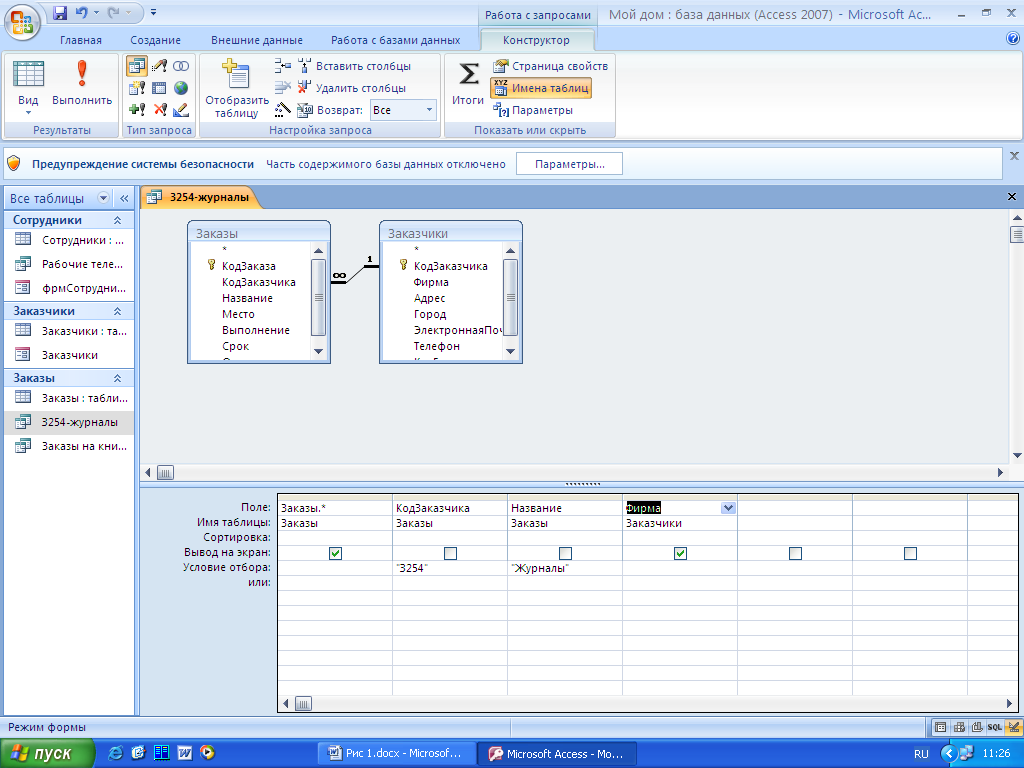
Task: Click the "Журналы" criteria cell
Action: (x=565, y=568)
